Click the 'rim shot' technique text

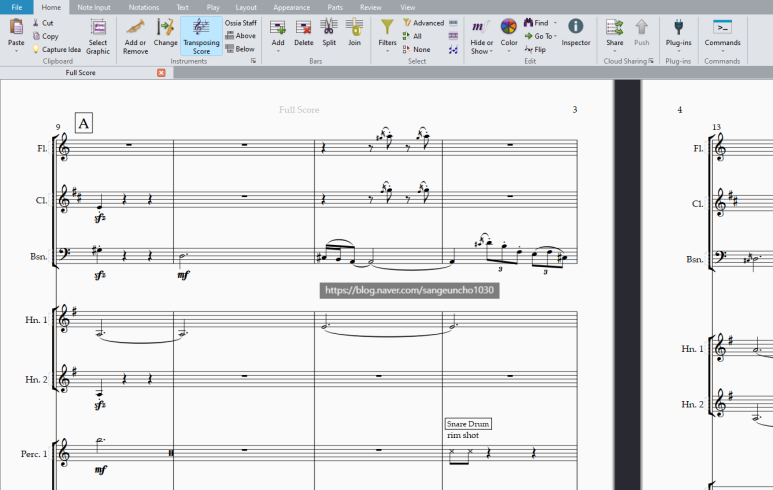point(463,435)
